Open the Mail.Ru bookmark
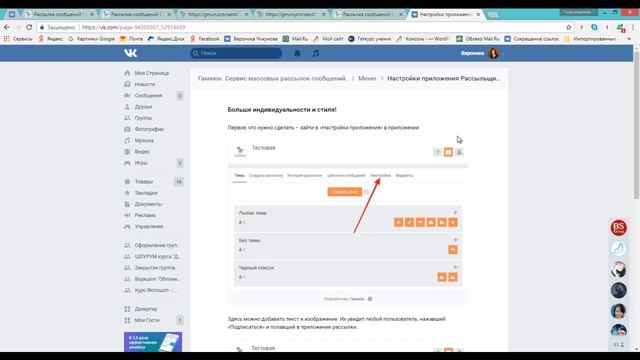This screenshot has height=360, width=640. (296, 39)
